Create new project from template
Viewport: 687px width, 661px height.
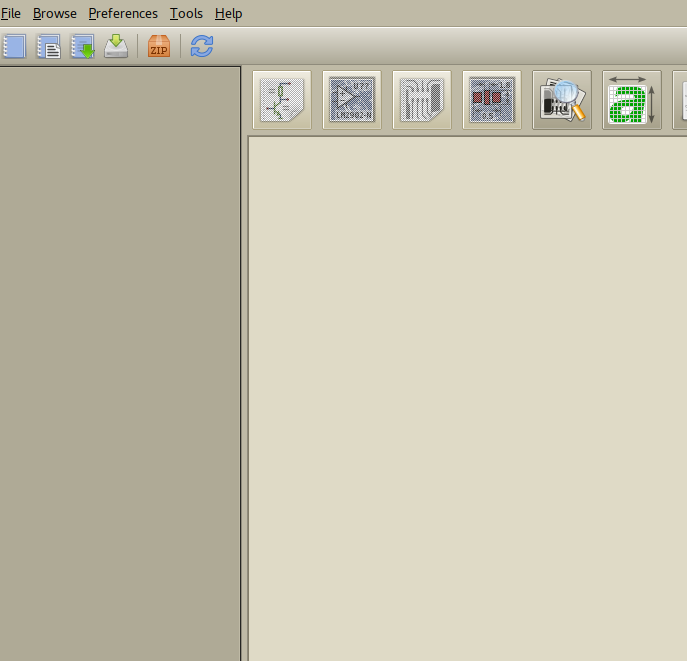tap(48, 46)
